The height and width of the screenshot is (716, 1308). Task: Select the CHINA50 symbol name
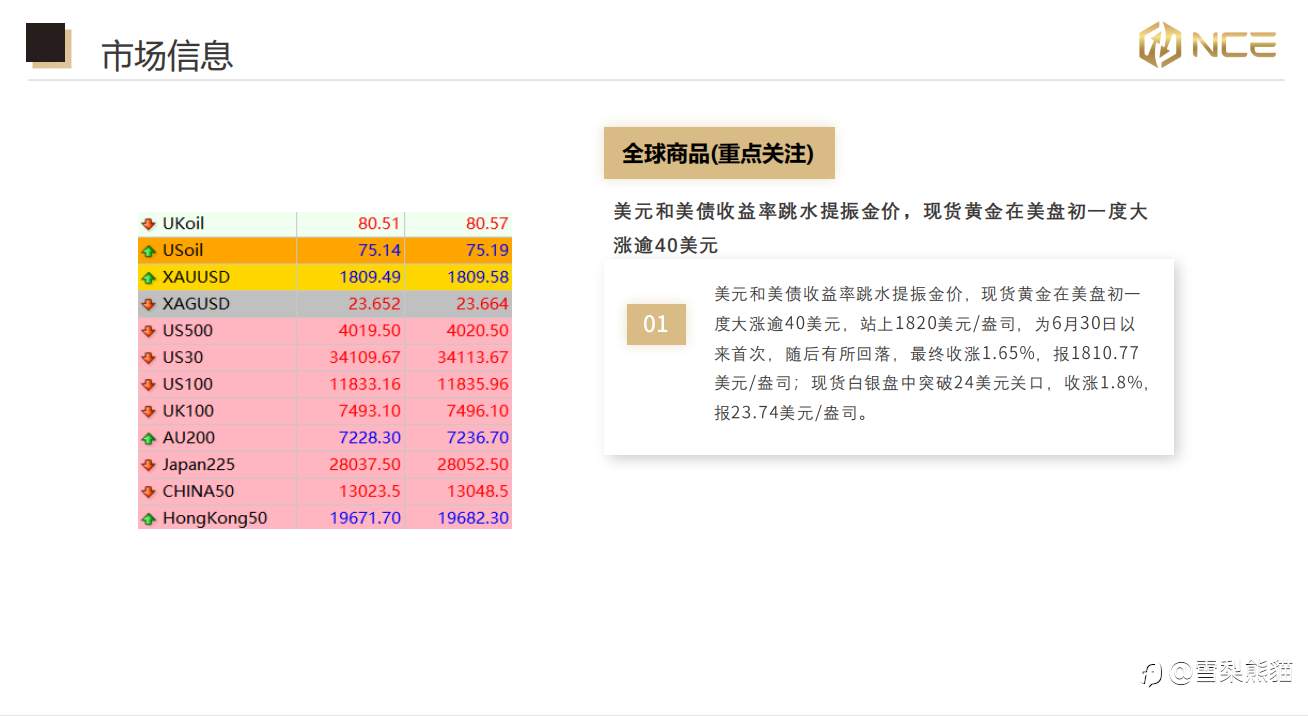point(198,492)
